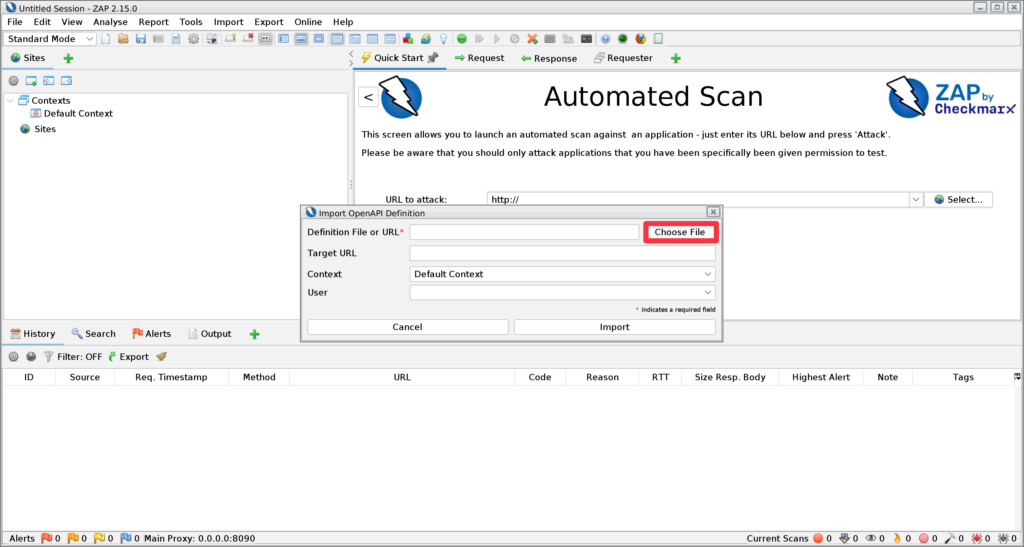Open the File menu
This screenshot has height=547, width=1024.
14,22
